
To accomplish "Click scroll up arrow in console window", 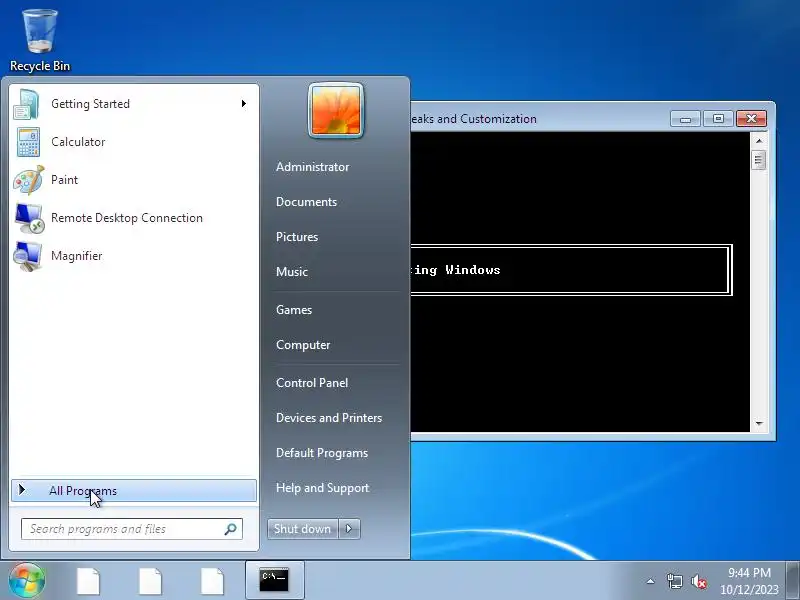I will [759, 140].
